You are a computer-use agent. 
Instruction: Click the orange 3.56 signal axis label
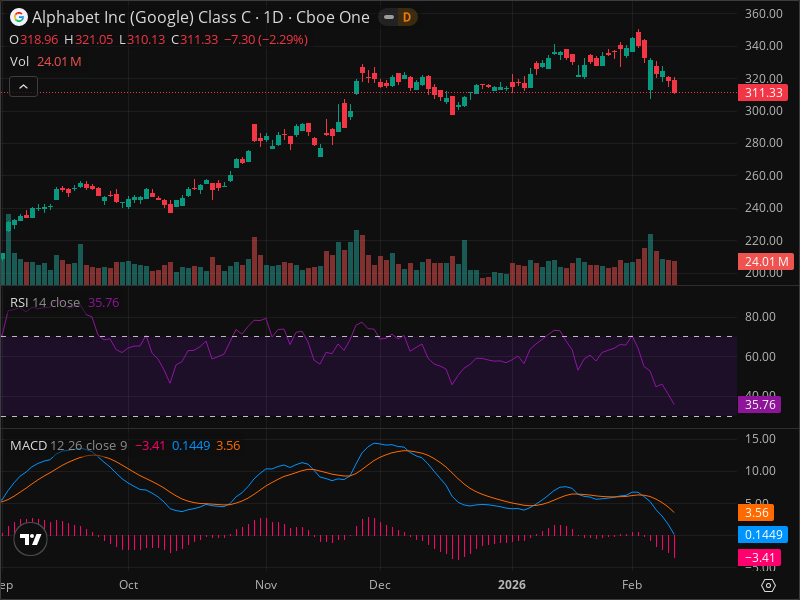756,512
